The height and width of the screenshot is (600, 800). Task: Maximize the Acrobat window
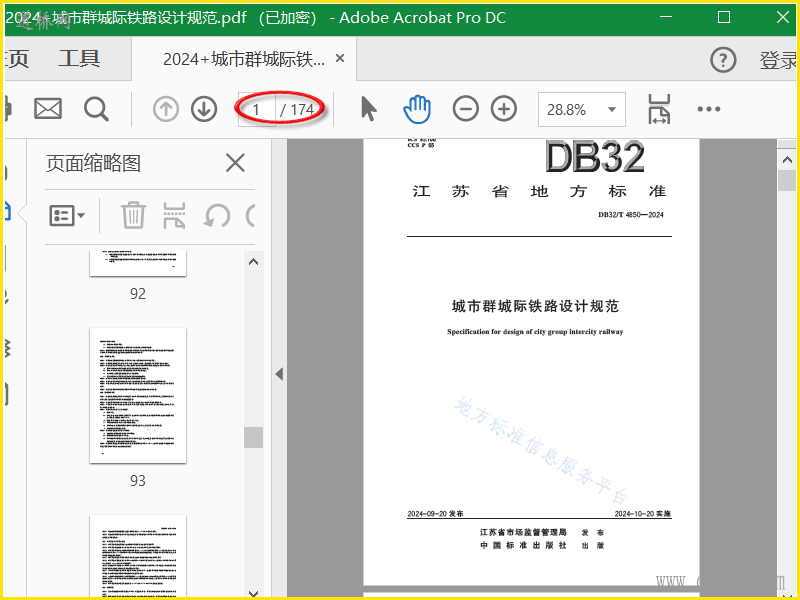(723, 17)
